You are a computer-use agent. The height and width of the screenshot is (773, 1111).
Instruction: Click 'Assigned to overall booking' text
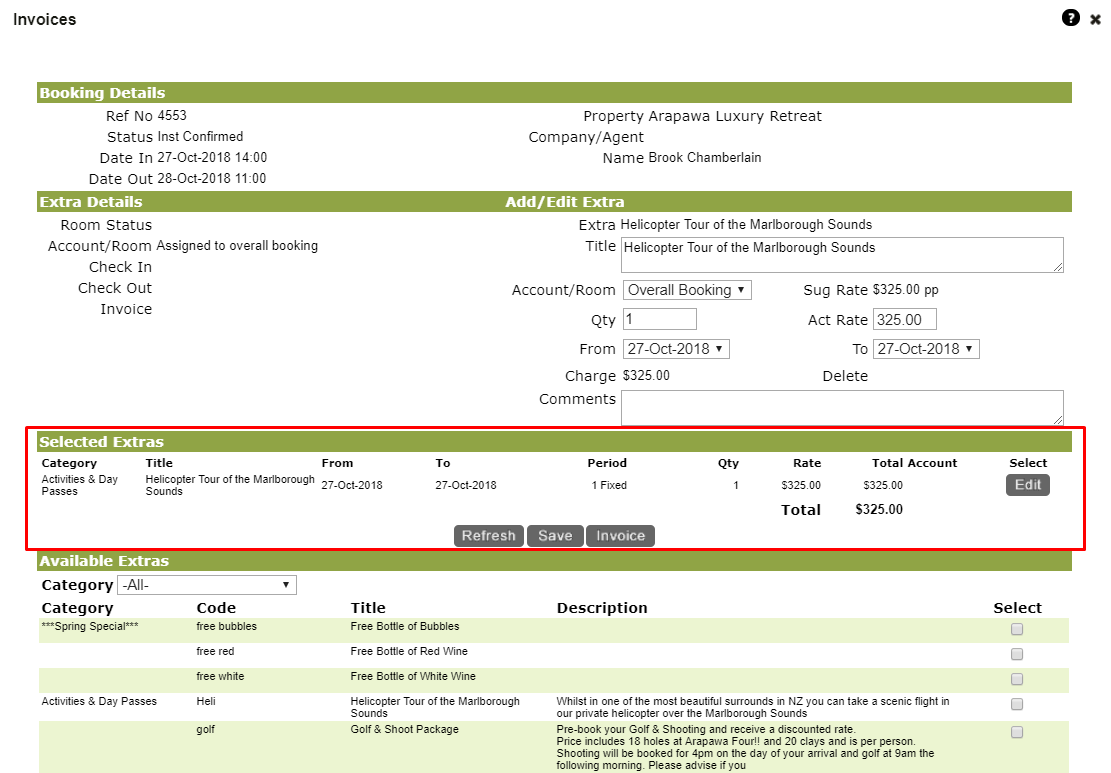[237, 245]
